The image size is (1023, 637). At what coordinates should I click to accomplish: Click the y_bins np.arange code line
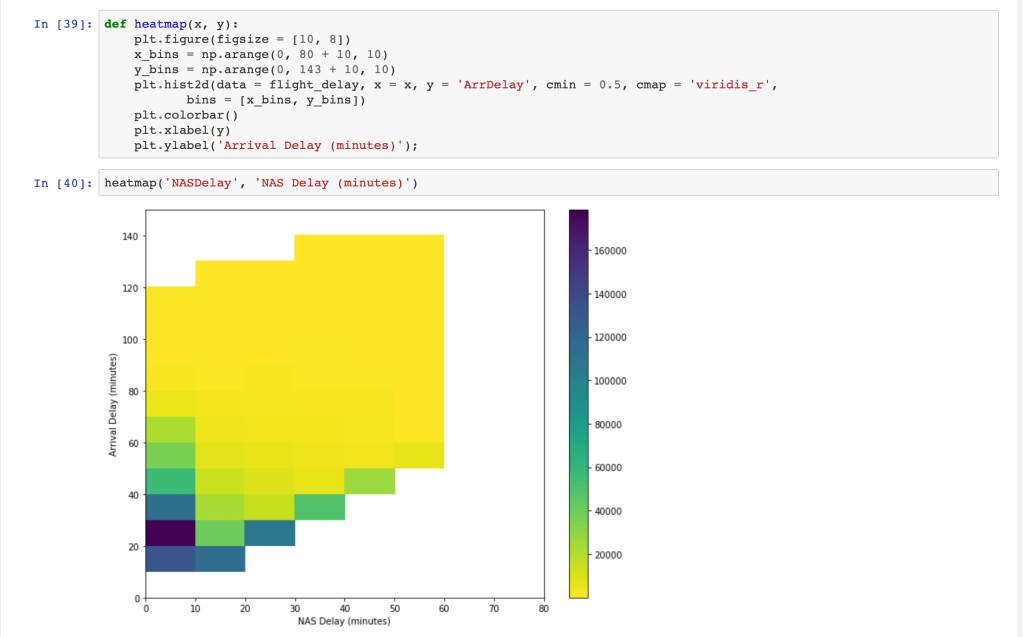[264, 69]
